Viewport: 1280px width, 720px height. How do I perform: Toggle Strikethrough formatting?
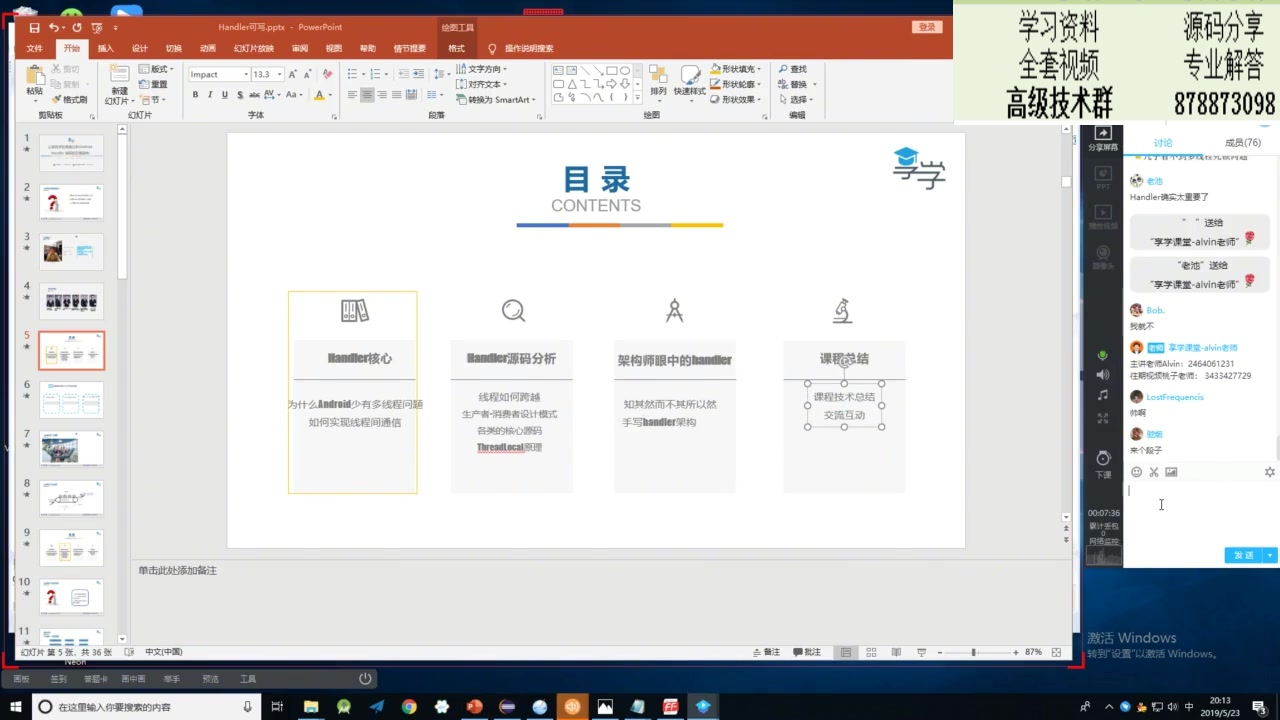[255, 95]
